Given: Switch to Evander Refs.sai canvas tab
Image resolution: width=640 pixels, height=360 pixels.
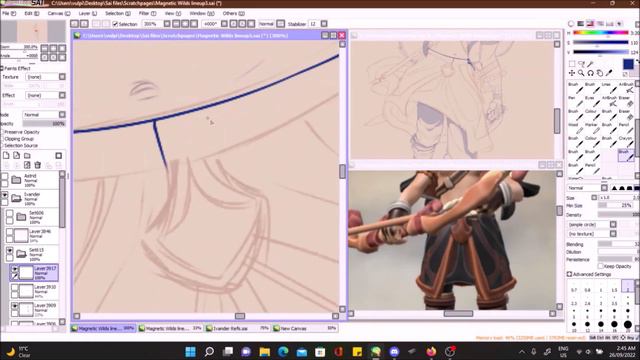Looking at the screenshot, I should (238, 328).
